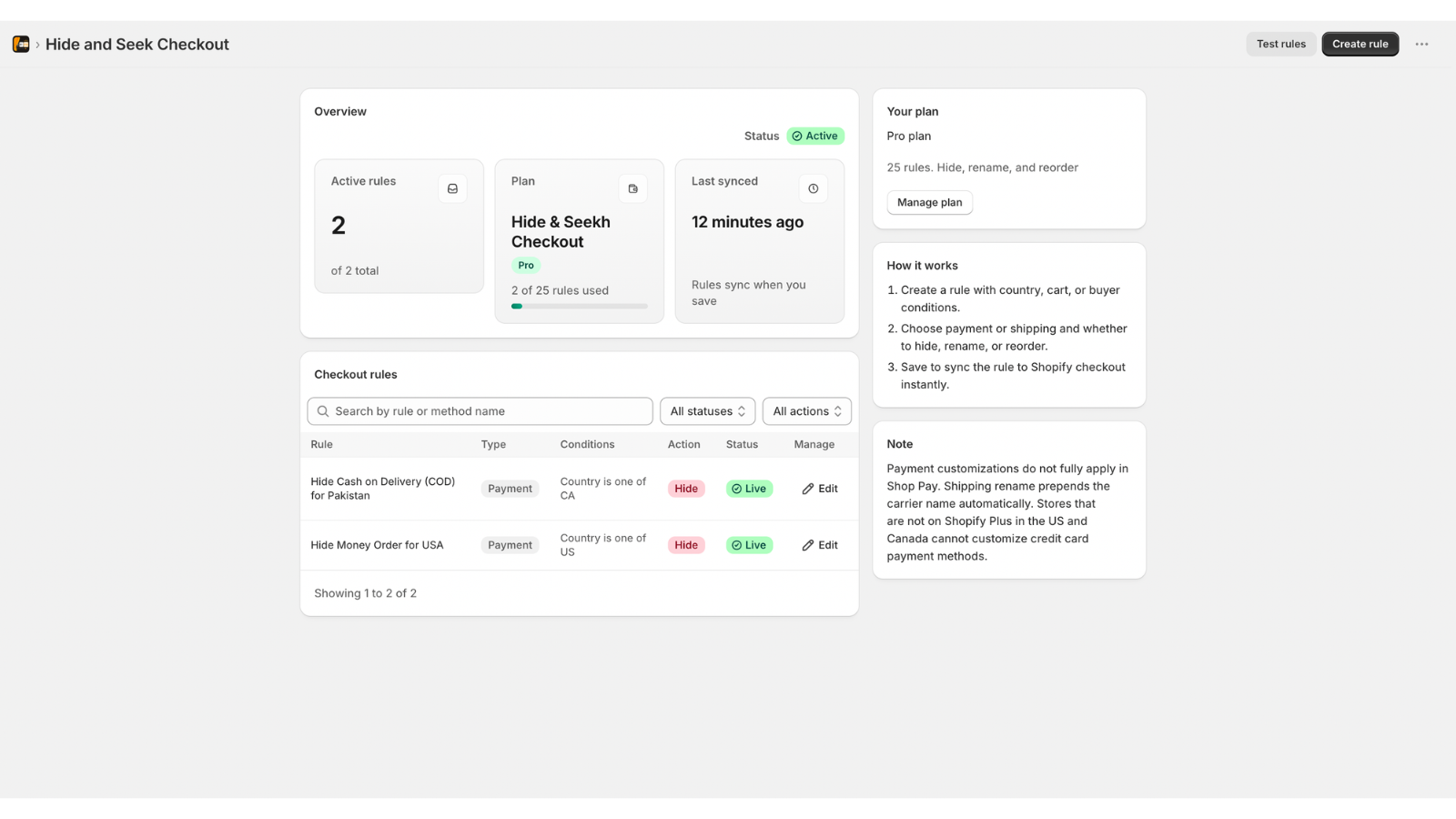Image resolution: width=1456 pixels, height=819 pixels.
Task: Click the Test rules button
Action: pyautogui.click(x=1281, y=44)
